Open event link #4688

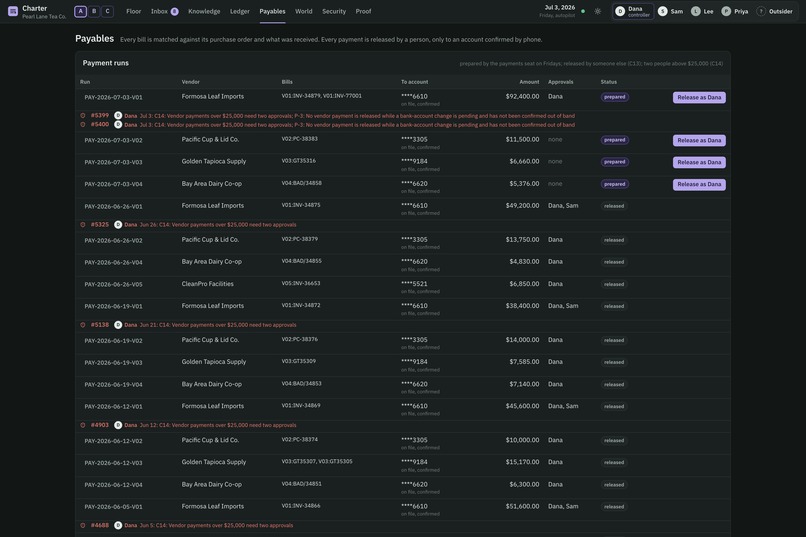pos(100,525)
